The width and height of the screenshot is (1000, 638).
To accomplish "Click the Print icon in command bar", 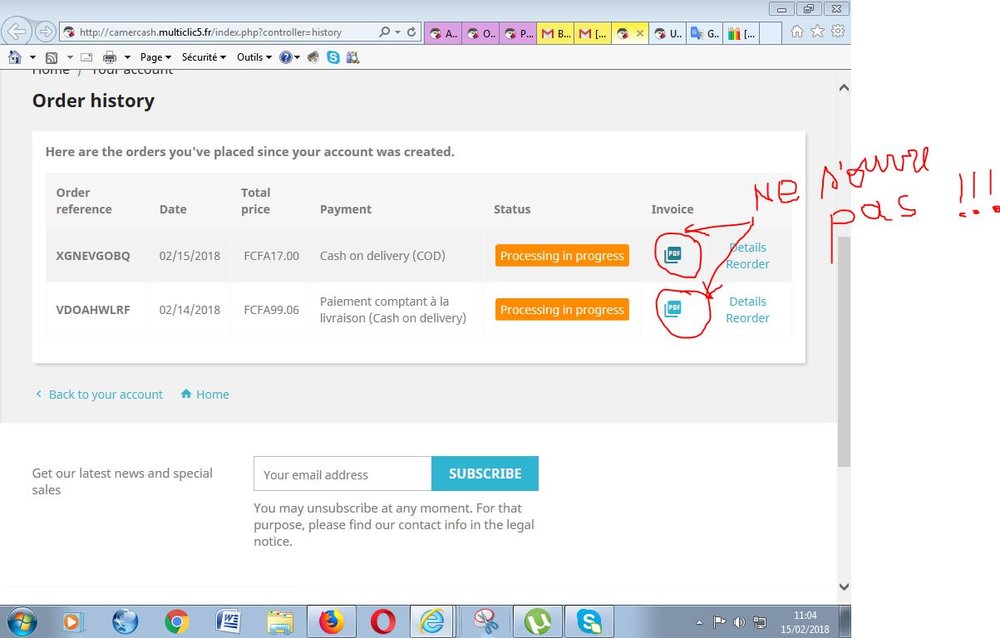I will coord(110,57).
